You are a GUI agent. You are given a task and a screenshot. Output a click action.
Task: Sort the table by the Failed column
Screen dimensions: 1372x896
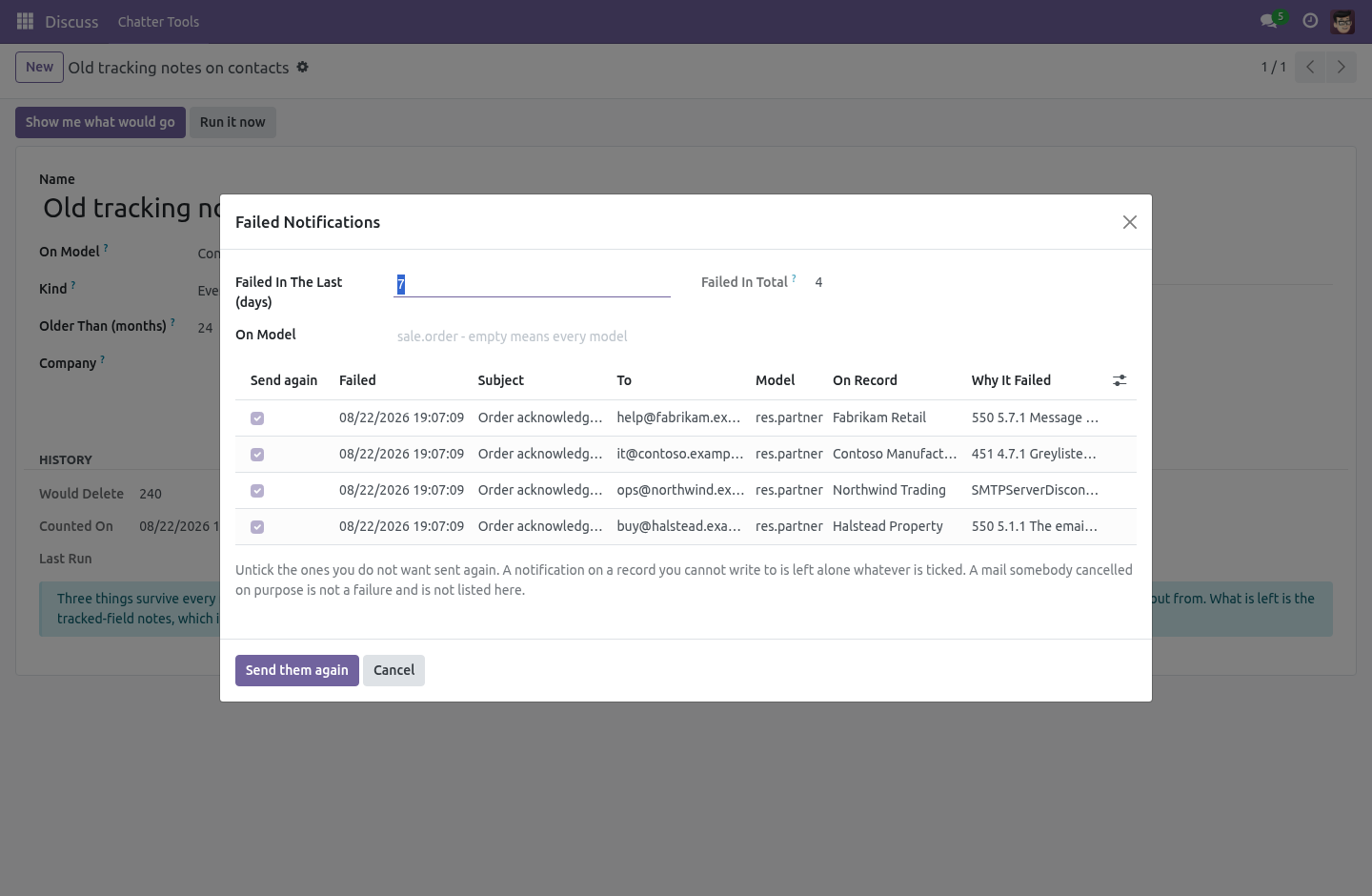pyautogui.click(x=357, y=380)
